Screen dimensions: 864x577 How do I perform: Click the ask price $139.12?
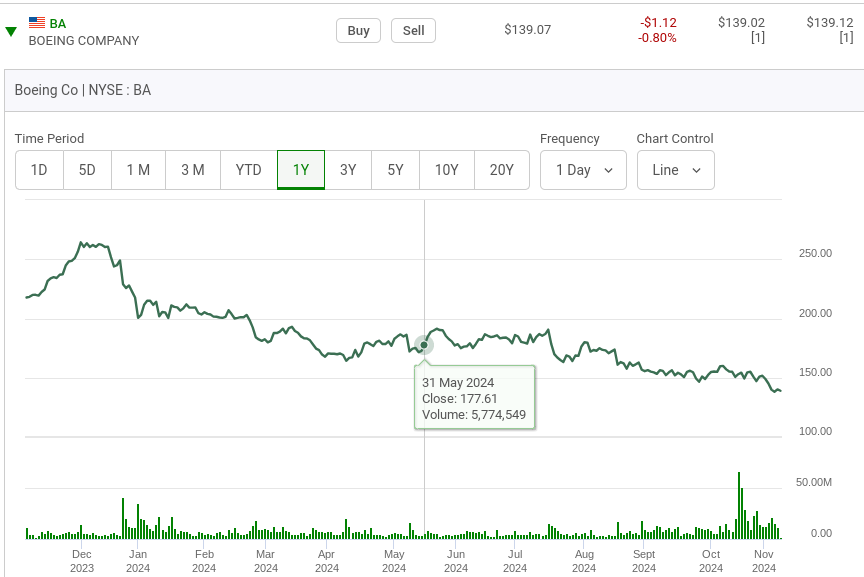pos(830,23)
